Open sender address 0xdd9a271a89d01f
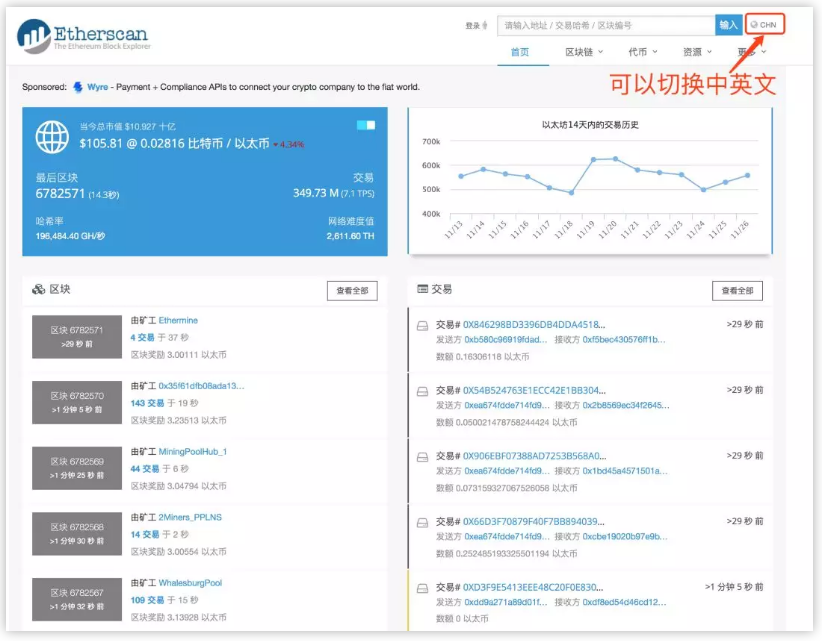 (x=505, y=602)
